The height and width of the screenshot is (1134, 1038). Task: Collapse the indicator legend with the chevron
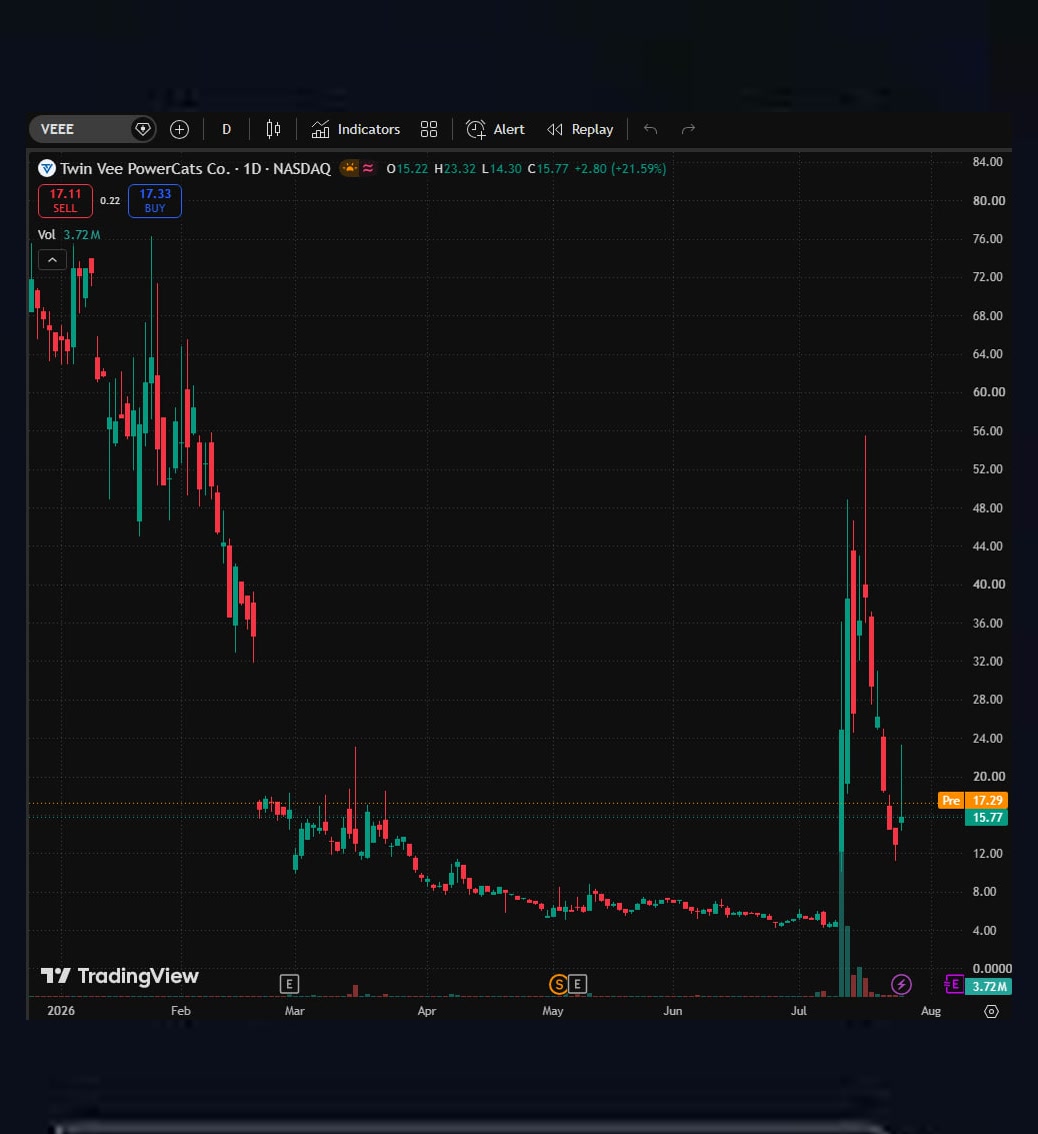(52, 260)
